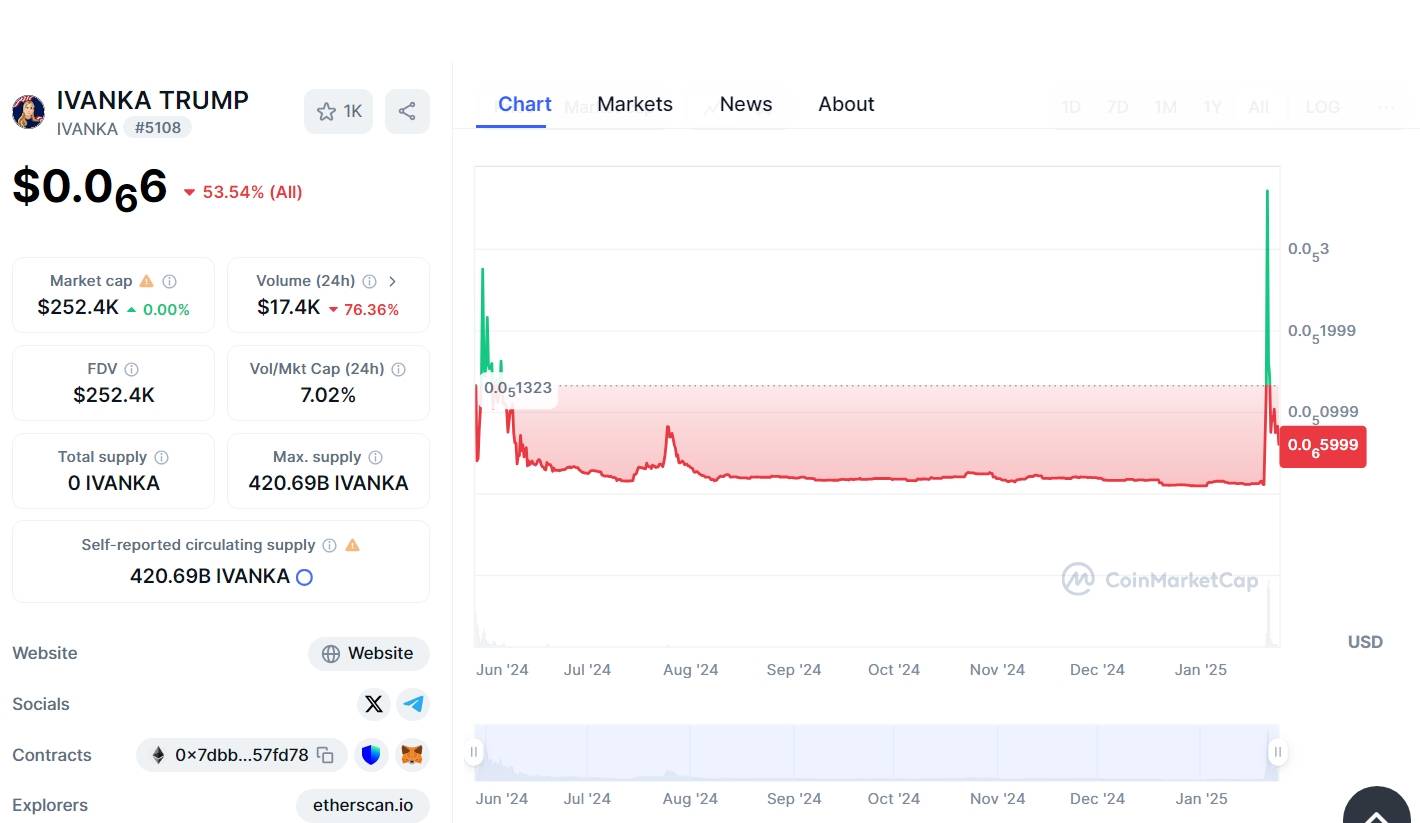Open etherscan.io explorer link
This screenshot has height=823, width=1420.
[363, 805]
